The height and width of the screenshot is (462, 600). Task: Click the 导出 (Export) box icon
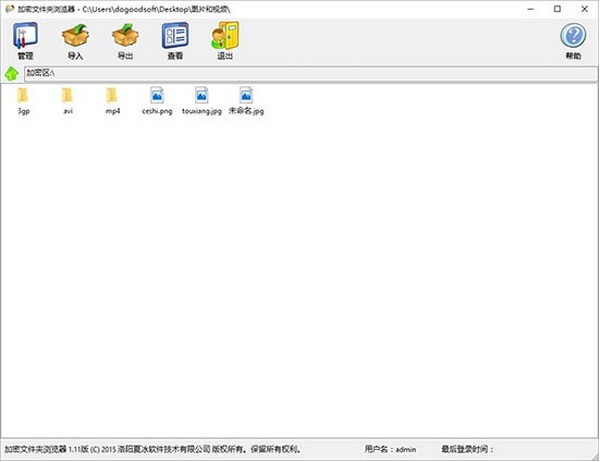pyautogui.click(x=125, y=39)
